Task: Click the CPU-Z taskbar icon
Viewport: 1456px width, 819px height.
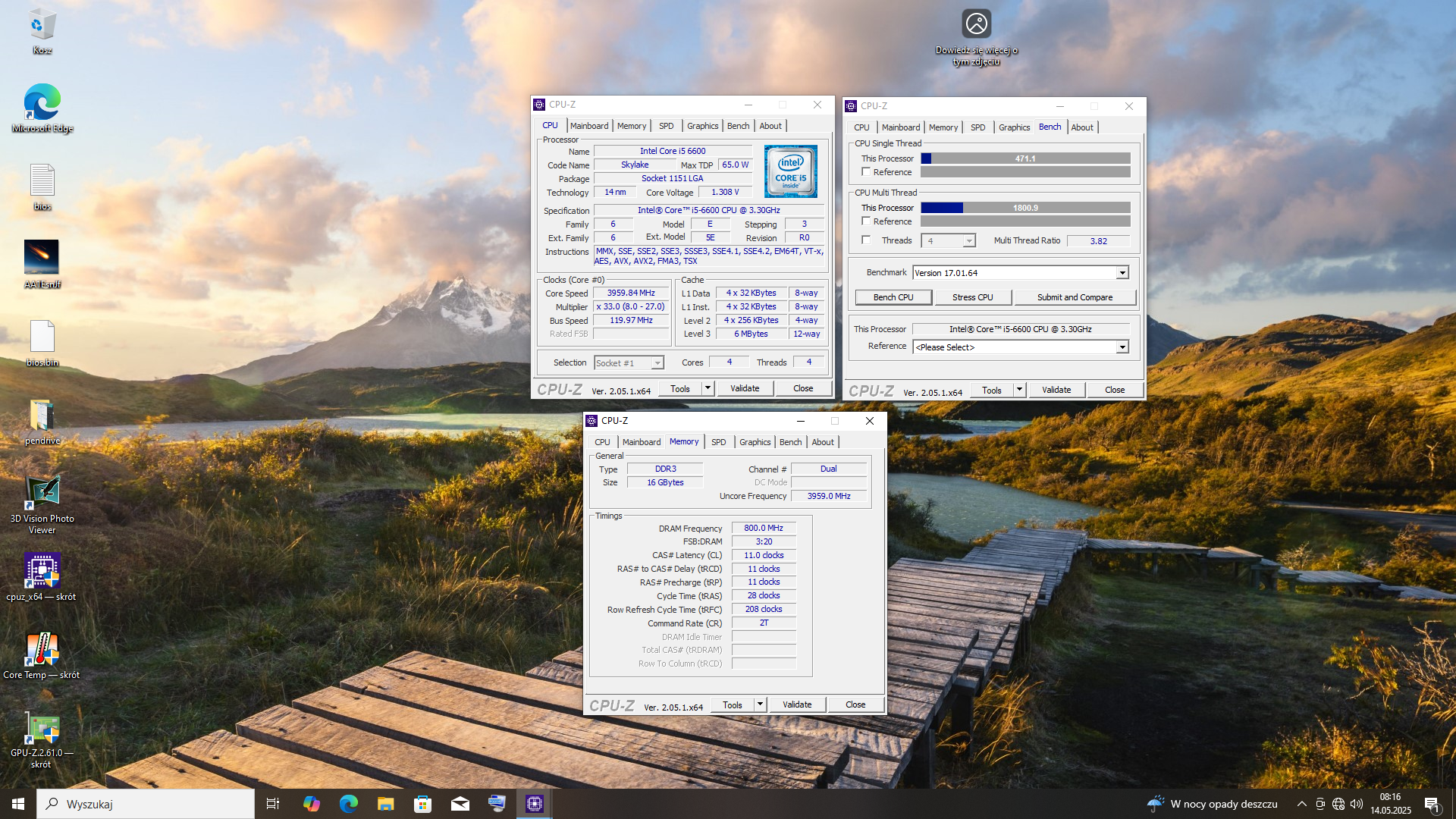Action: [x=535, y=804]
